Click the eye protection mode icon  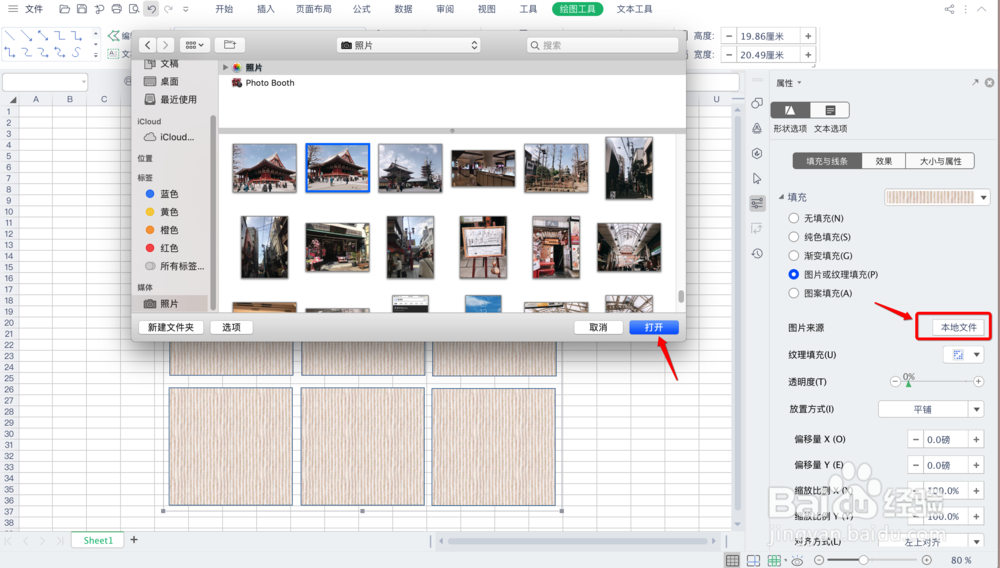click(x=797, y=560)
